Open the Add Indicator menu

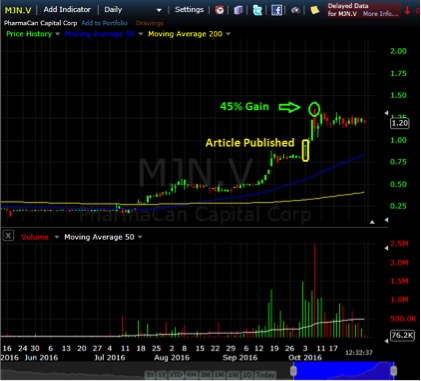[x=67, y=10]
